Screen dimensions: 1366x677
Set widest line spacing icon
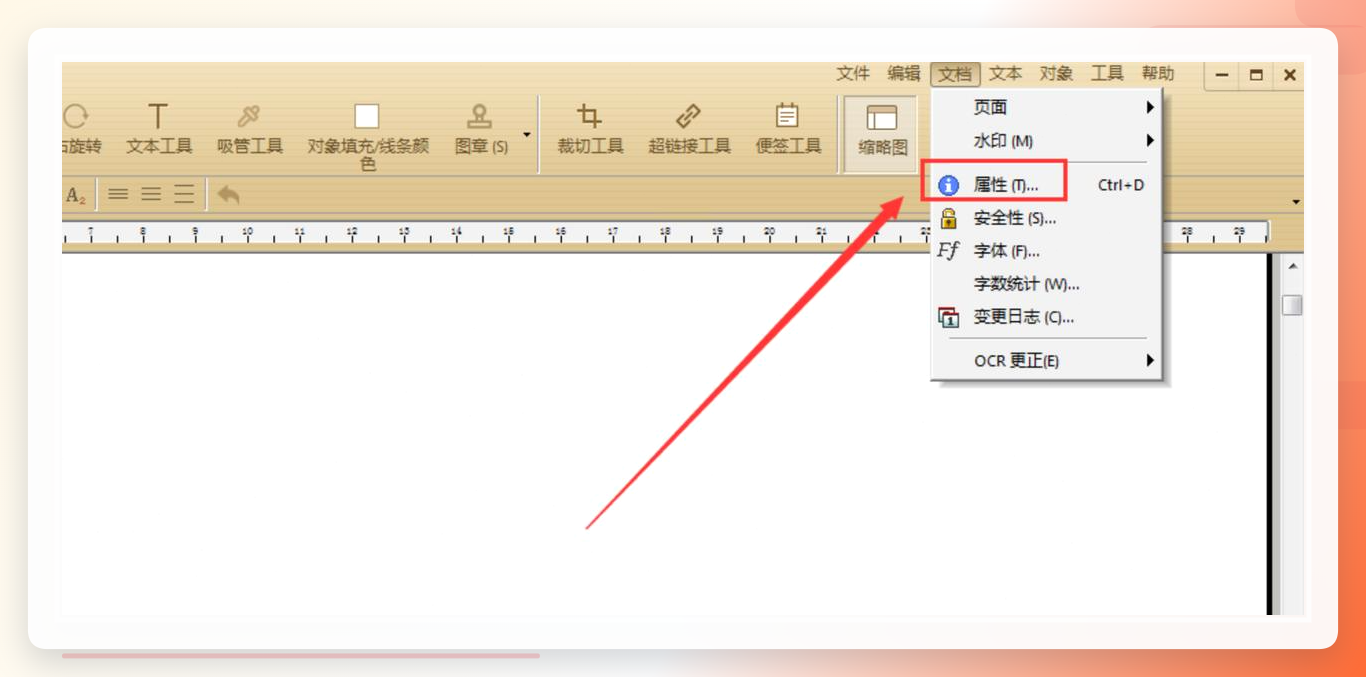click(184, 195)
